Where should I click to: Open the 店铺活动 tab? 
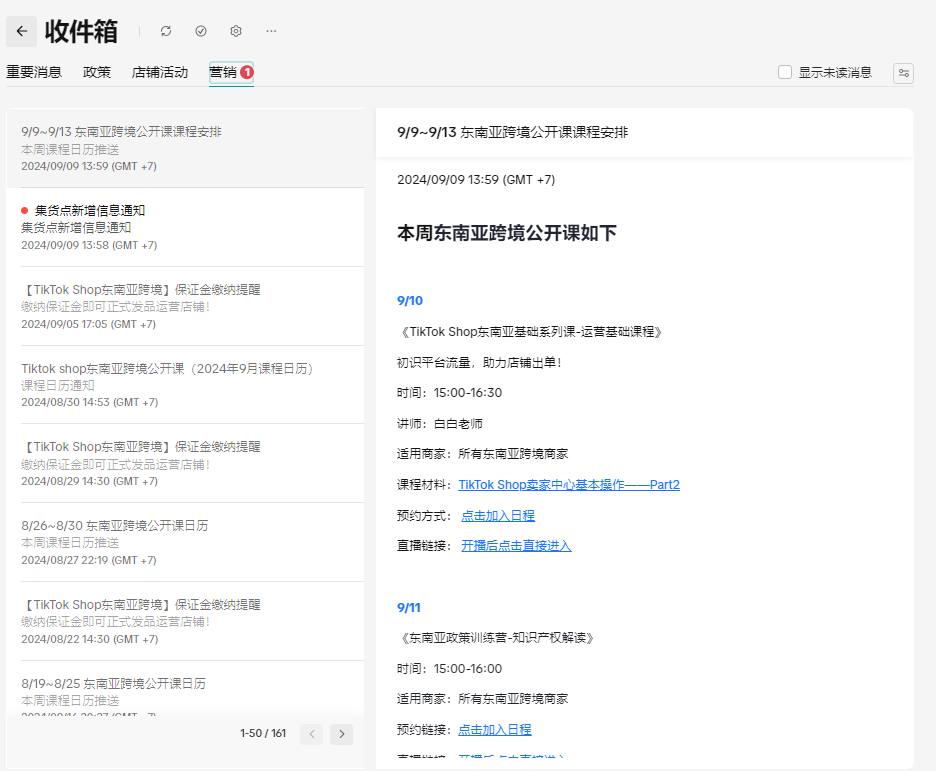tap(160, 72)
